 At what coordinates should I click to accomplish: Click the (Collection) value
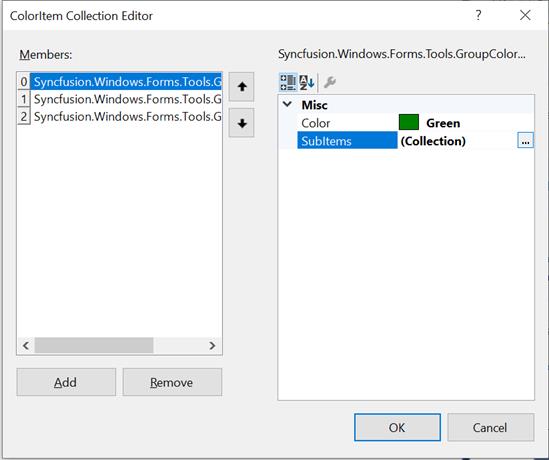(x=433, y=141)
